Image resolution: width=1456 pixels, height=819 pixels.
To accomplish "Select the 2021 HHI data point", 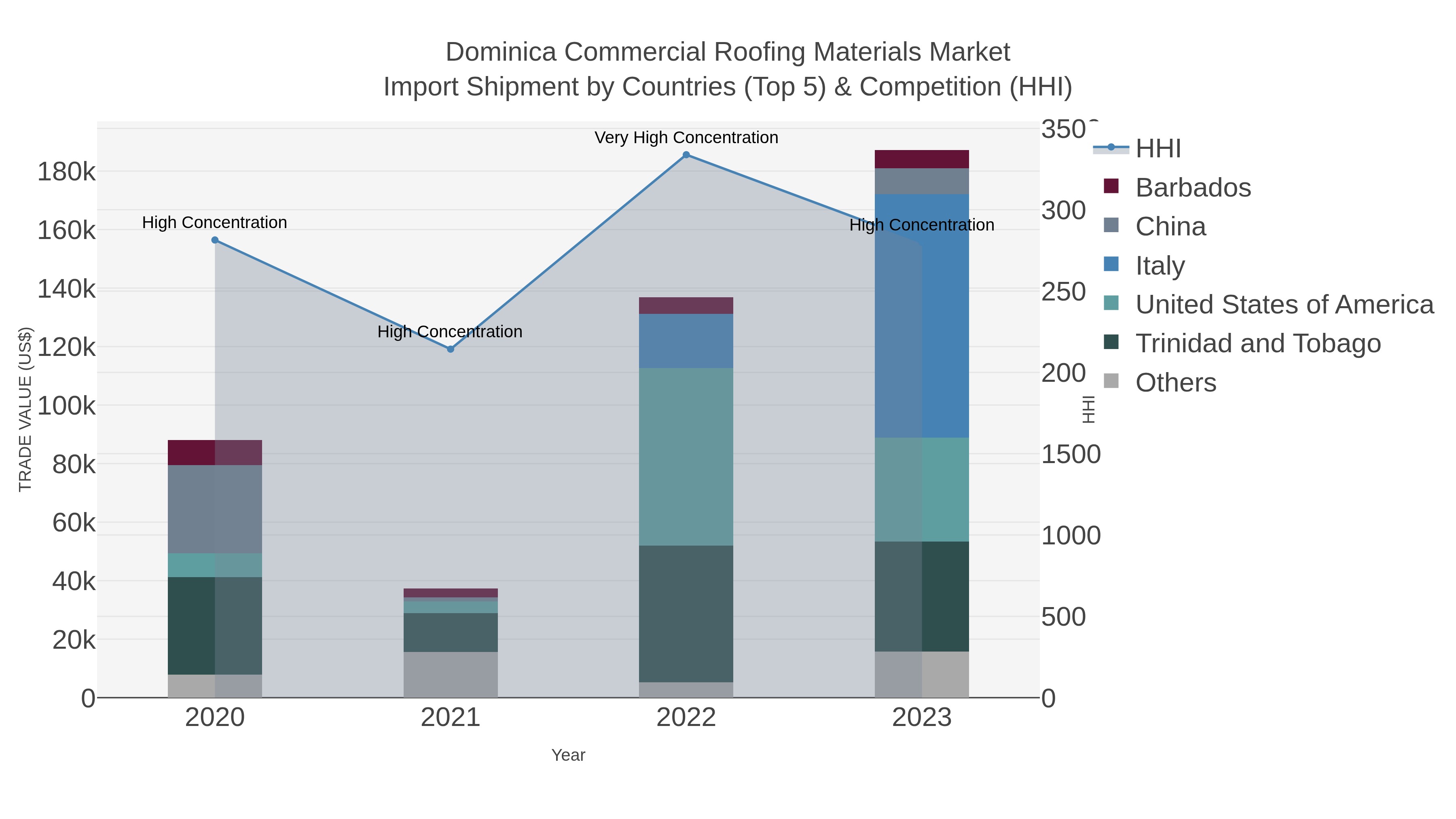I will click(451, 349).
